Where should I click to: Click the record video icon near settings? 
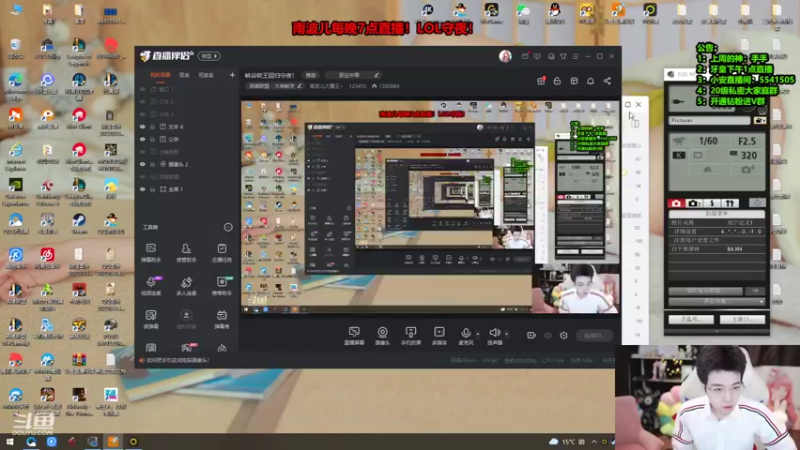[531, 335]
